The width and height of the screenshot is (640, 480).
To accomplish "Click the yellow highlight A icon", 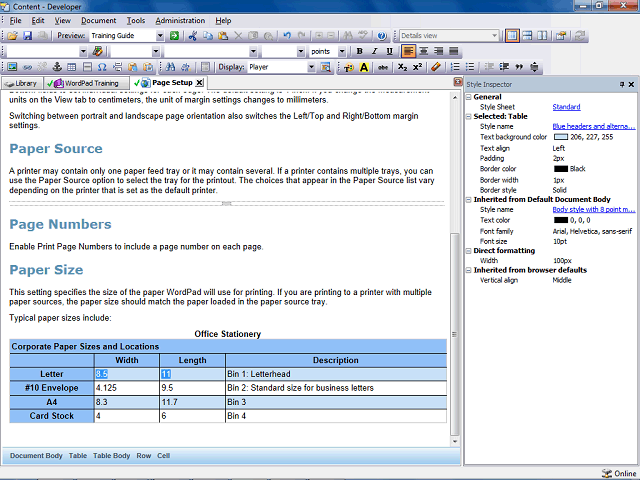I will 364,67.
